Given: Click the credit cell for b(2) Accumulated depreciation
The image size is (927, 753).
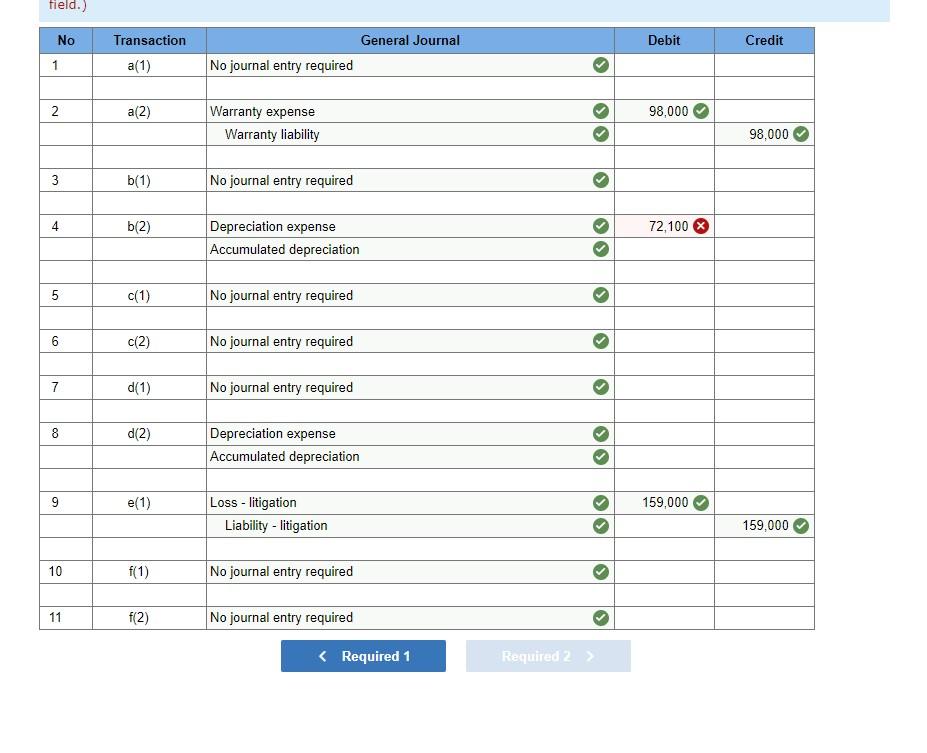Looking at the screenshot, I should coord(764,249).
